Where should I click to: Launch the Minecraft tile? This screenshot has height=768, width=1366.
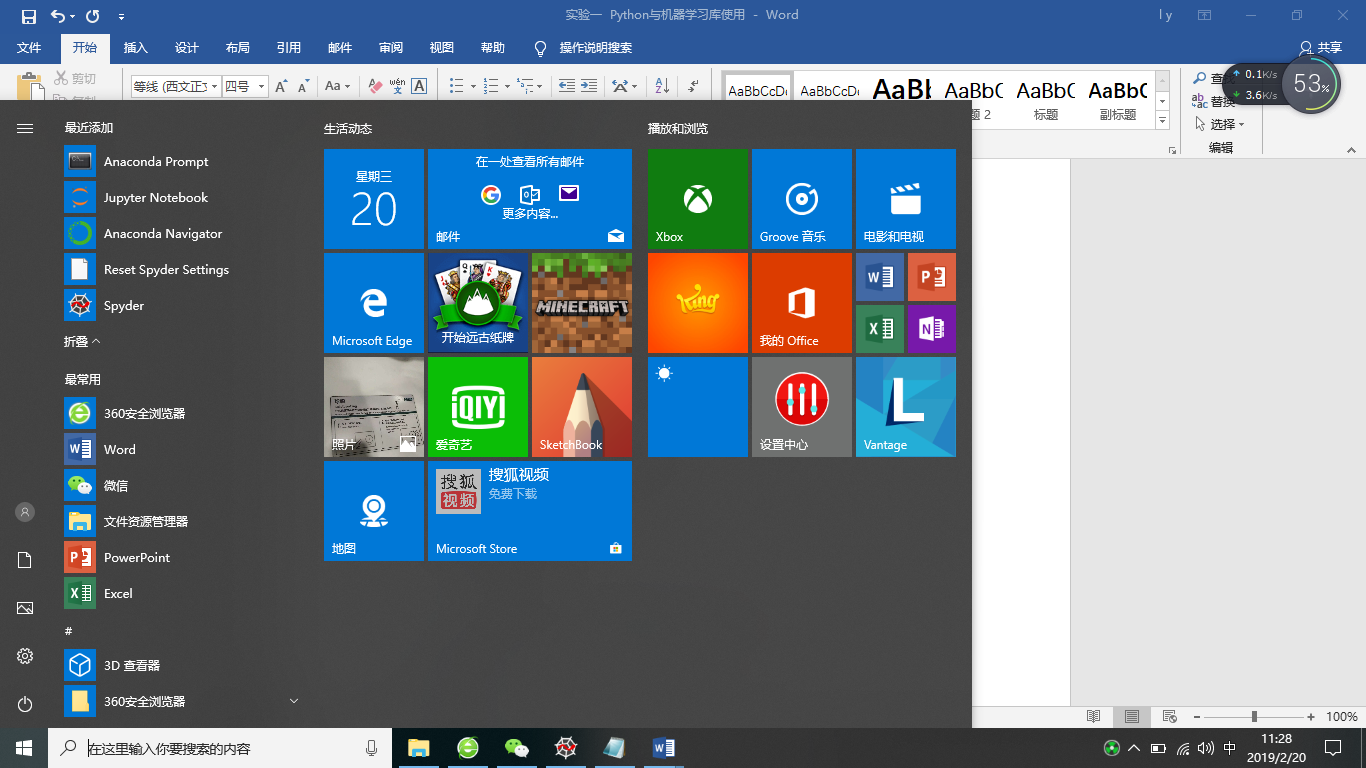click(582, 303)
